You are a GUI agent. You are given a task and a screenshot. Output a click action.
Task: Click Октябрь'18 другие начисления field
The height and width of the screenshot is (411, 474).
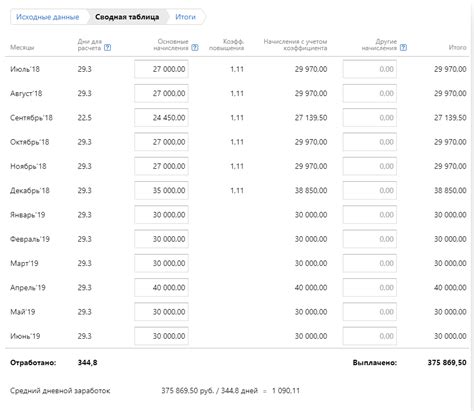(x=370, y=142)
